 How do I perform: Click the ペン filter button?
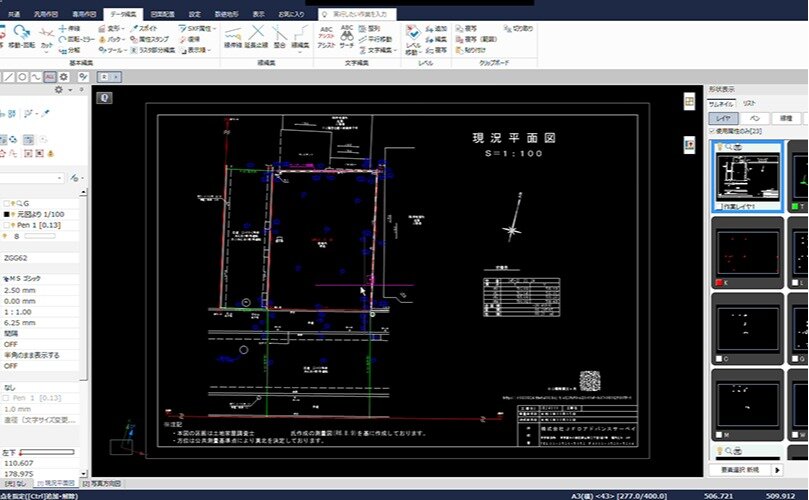755,117
